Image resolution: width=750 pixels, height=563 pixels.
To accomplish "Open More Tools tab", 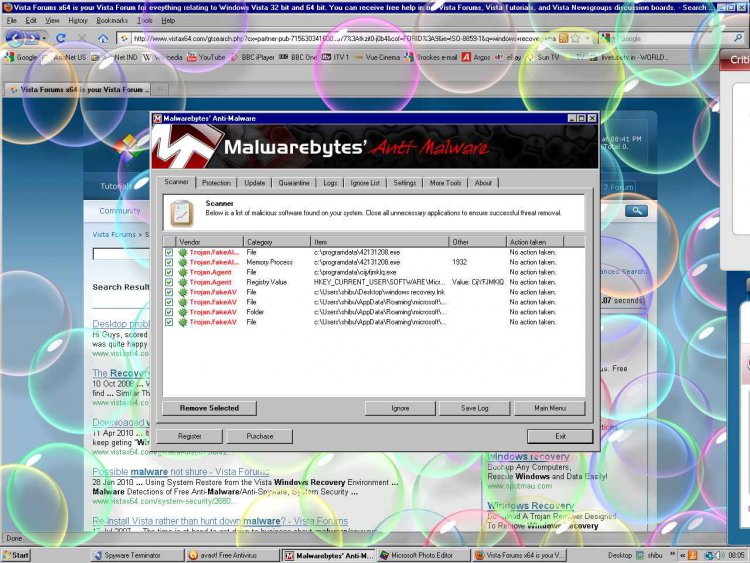I will pyautogui.click(x=445, y=183).
